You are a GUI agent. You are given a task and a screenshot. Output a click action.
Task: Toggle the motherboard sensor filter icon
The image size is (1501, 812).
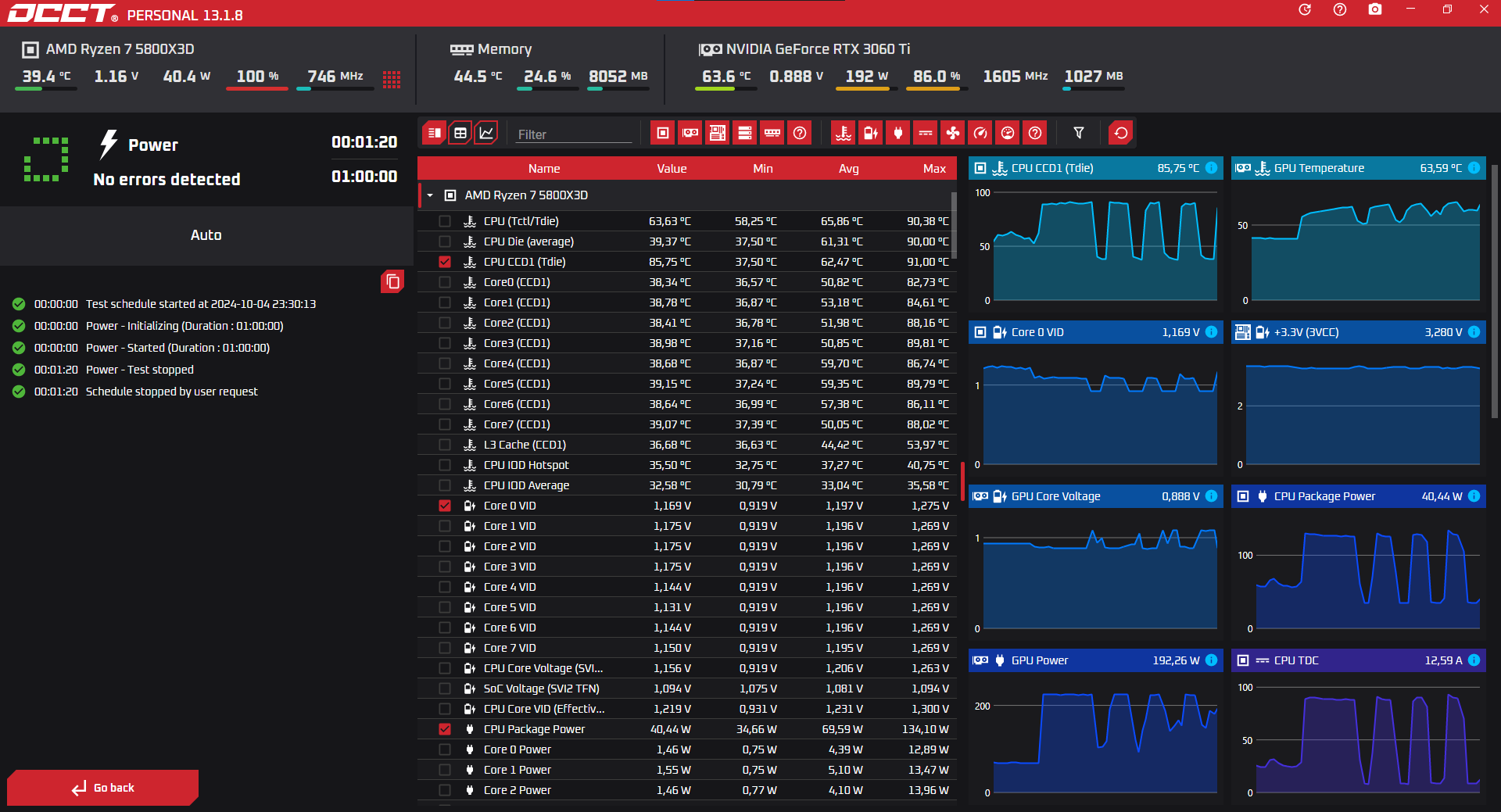click(x=717, y=133)
